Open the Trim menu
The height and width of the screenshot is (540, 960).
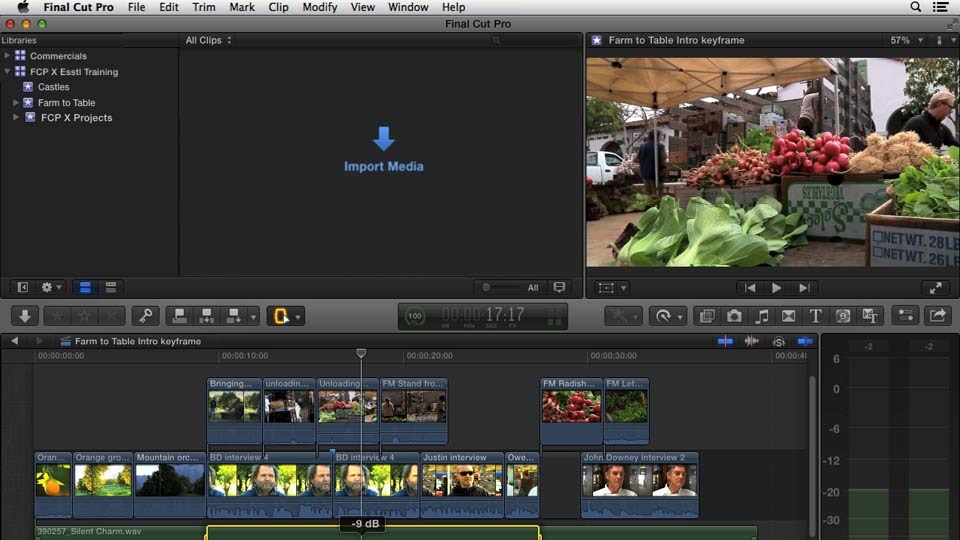coord(203,7)
